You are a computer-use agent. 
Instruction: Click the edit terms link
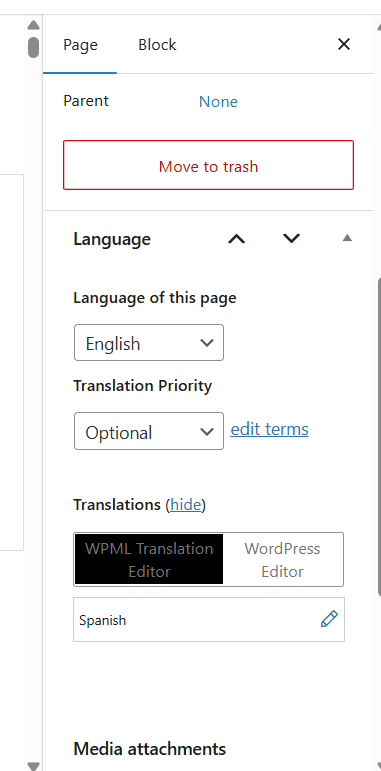point(269,429)
